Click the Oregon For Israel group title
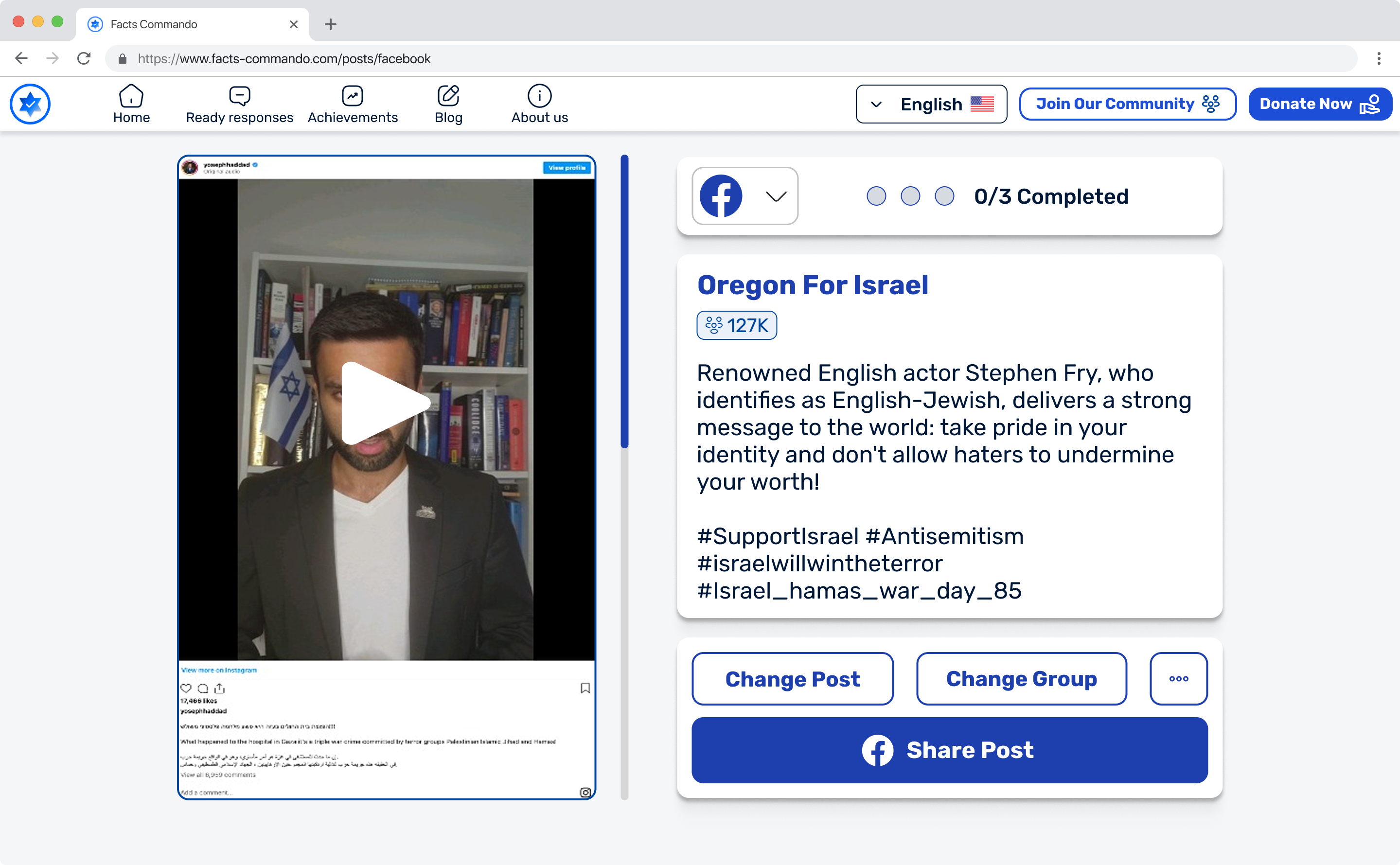Viewport: 1400px width, 865px height. tap(813, 285)
